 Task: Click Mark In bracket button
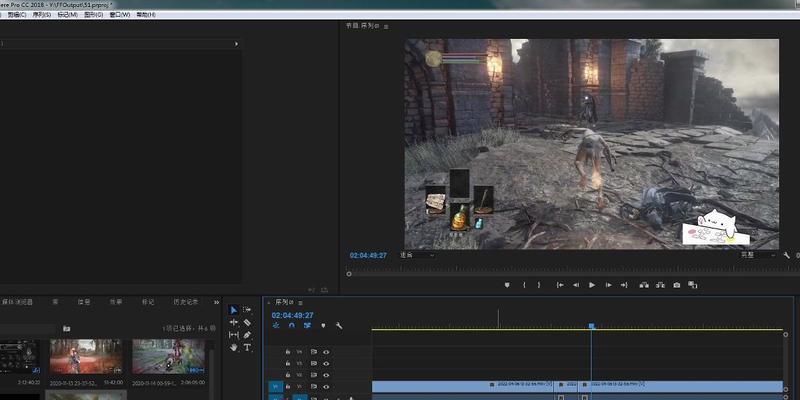(524, 285)
